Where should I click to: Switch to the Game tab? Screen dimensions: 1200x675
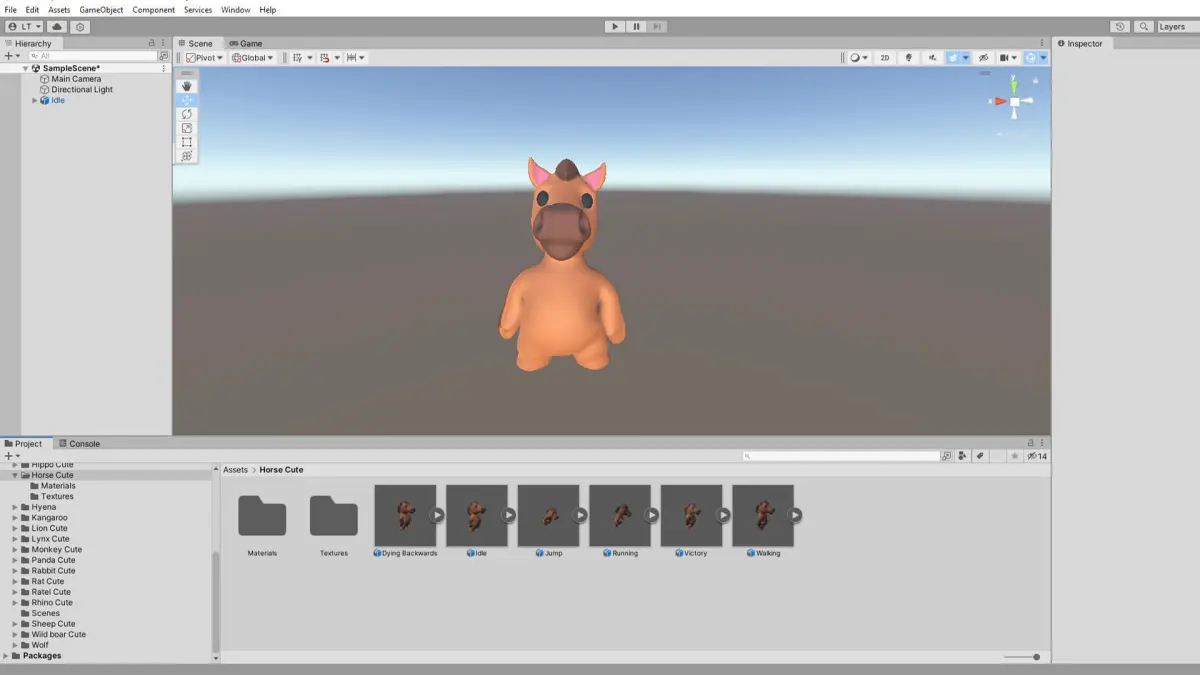(245, 43)
